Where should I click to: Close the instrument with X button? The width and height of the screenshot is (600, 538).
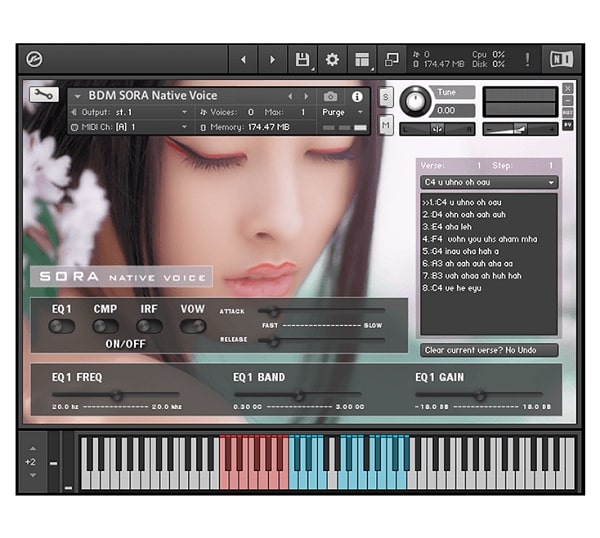tap(568, 88)
